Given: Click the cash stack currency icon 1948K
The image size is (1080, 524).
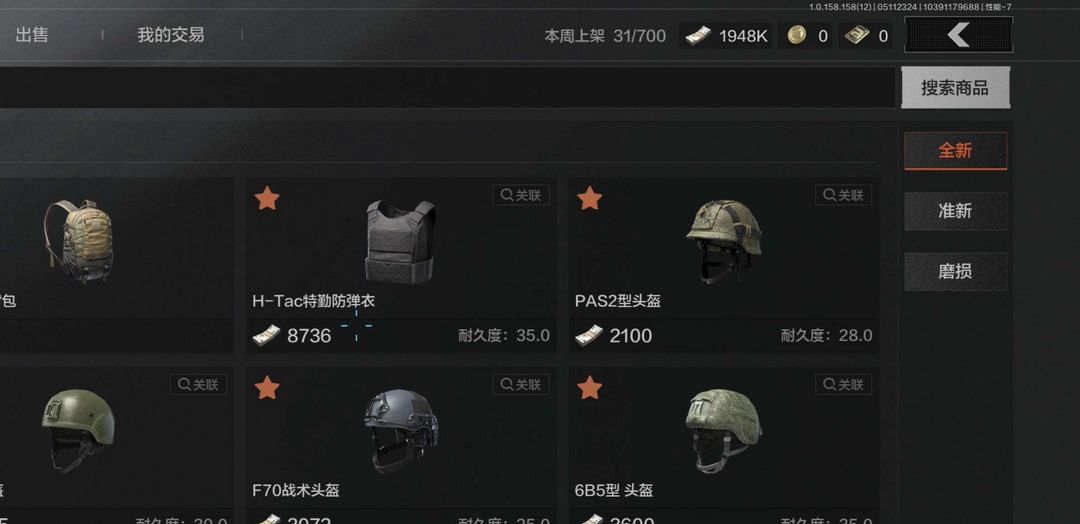Looking at the screenshot, I should point(698,35).
